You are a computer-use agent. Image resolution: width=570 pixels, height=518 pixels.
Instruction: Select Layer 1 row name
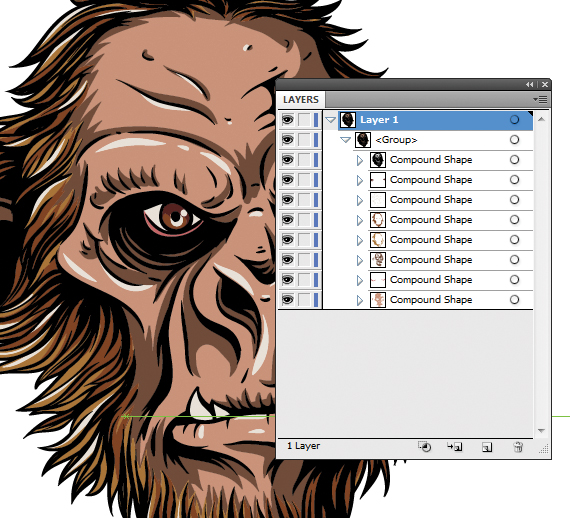tap(379, 120)
